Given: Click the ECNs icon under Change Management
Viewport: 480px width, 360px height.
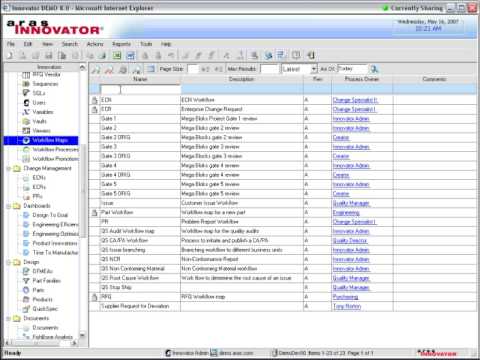Looking at the screenshot, I should tap(26, 178).
